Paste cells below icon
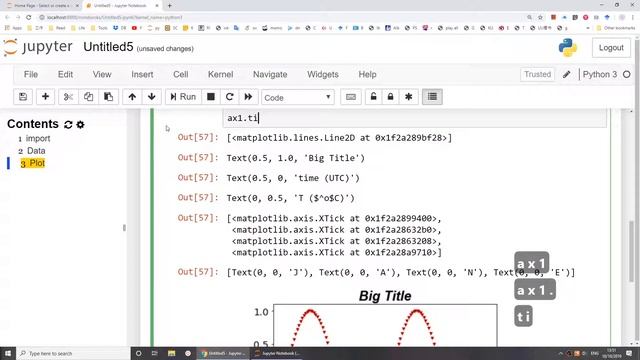The image size is (640, 360). (108, 97)
